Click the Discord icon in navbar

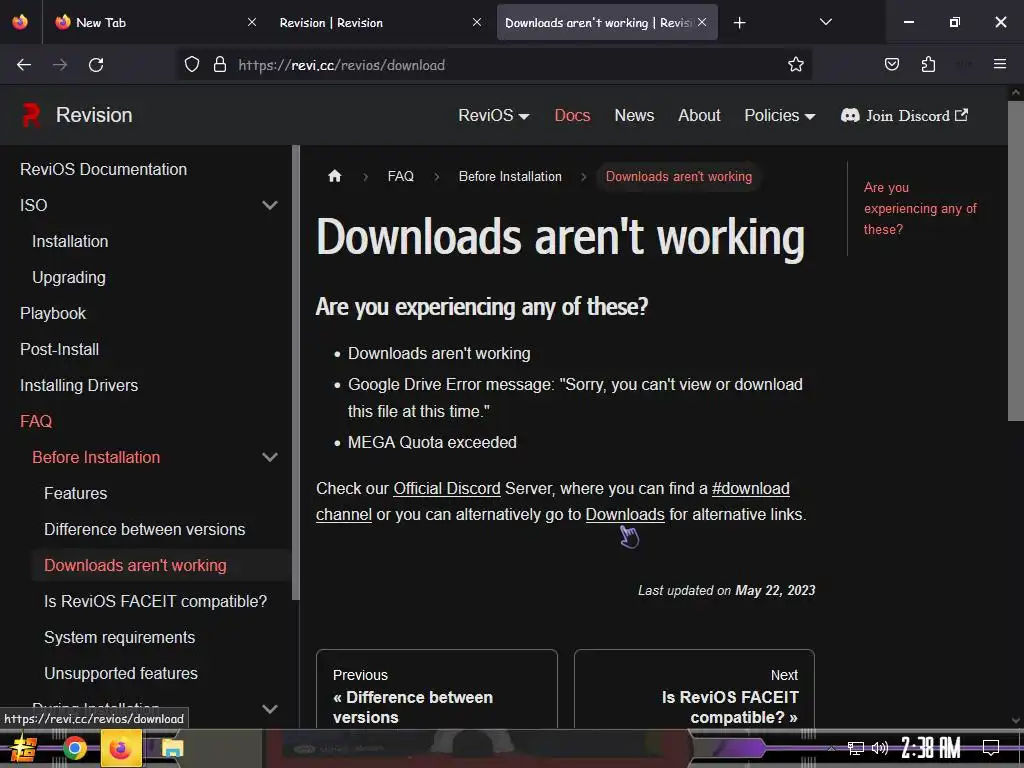point(850,116)
